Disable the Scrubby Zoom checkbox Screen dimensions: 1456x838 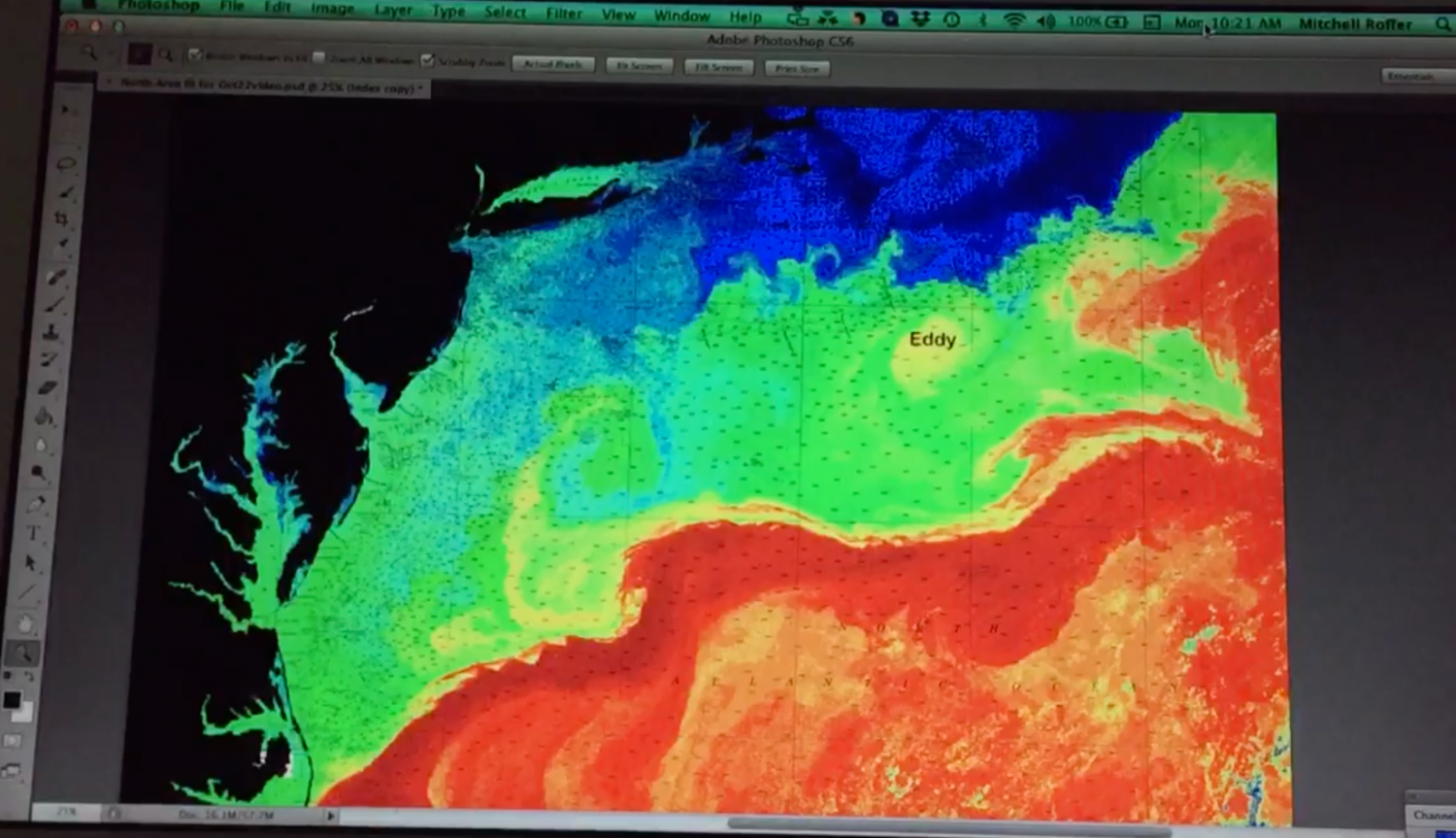[x=427, y=60]
